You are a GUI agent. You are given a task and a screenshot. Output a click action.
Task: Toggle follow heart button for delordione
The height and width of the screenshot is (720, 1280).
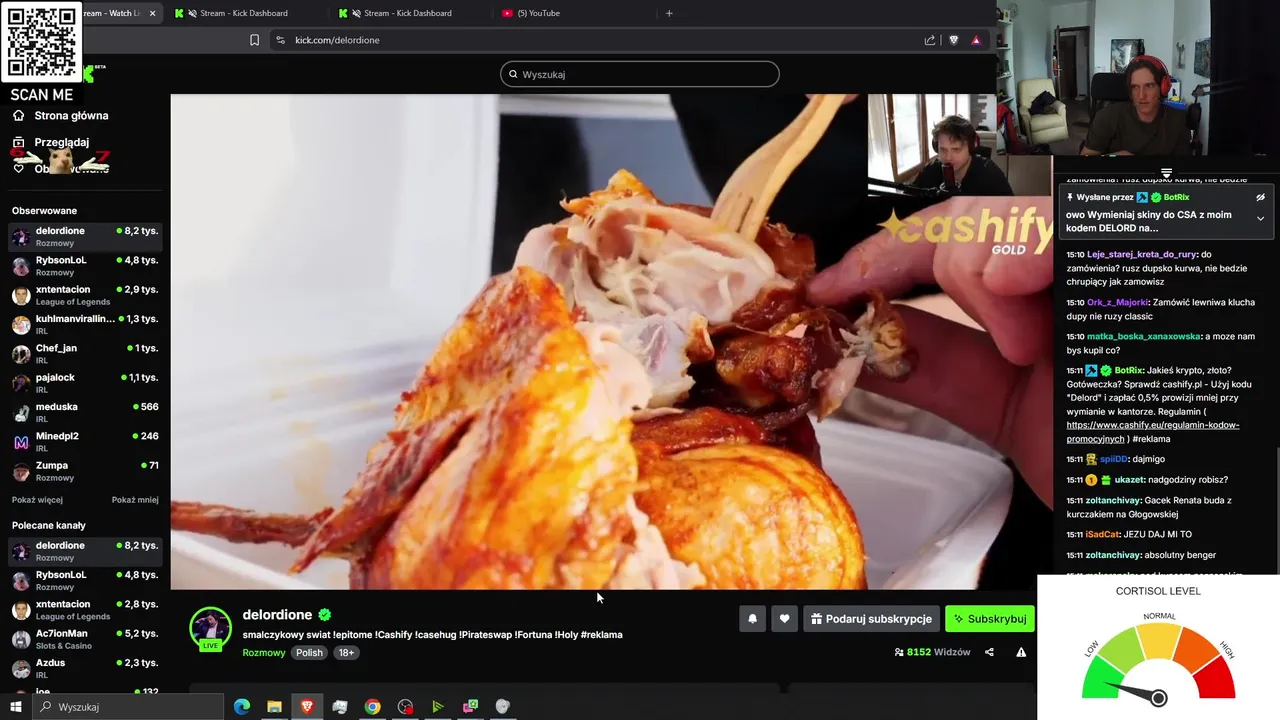[x=784, y=619]
